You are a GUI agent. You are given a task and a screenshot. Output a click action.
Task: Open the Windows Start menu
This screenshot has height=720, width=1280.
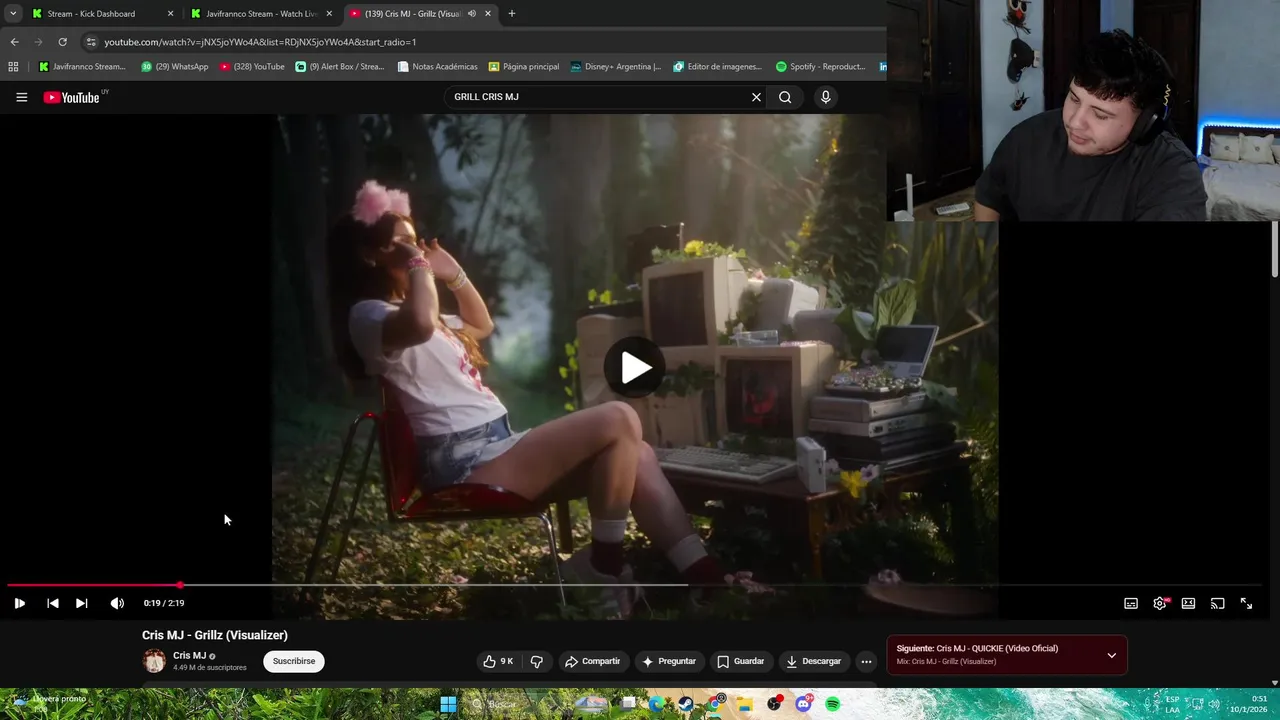coord(448,704)
